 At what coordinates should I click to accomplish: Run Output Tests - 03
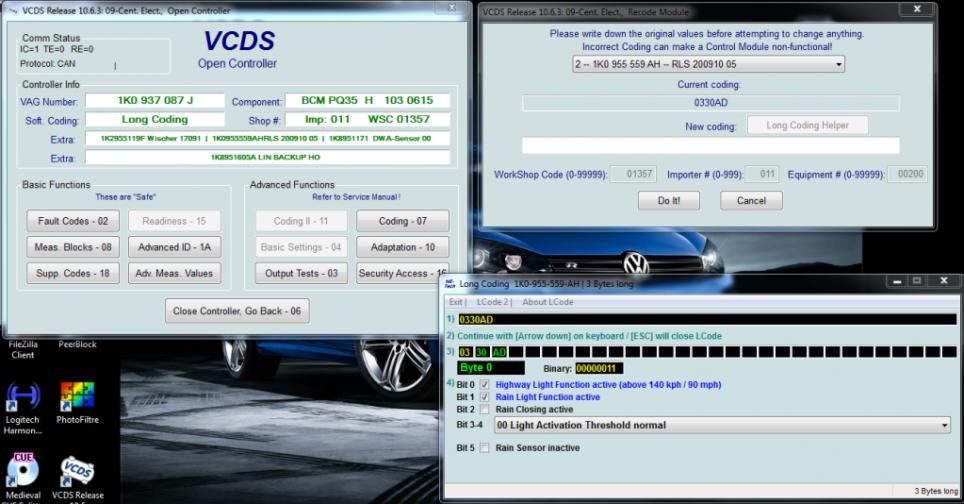coord(301,274)
